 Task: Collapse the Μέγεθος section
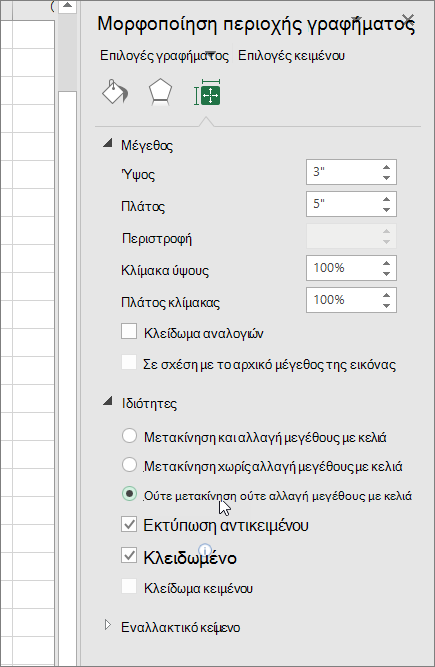108,143
